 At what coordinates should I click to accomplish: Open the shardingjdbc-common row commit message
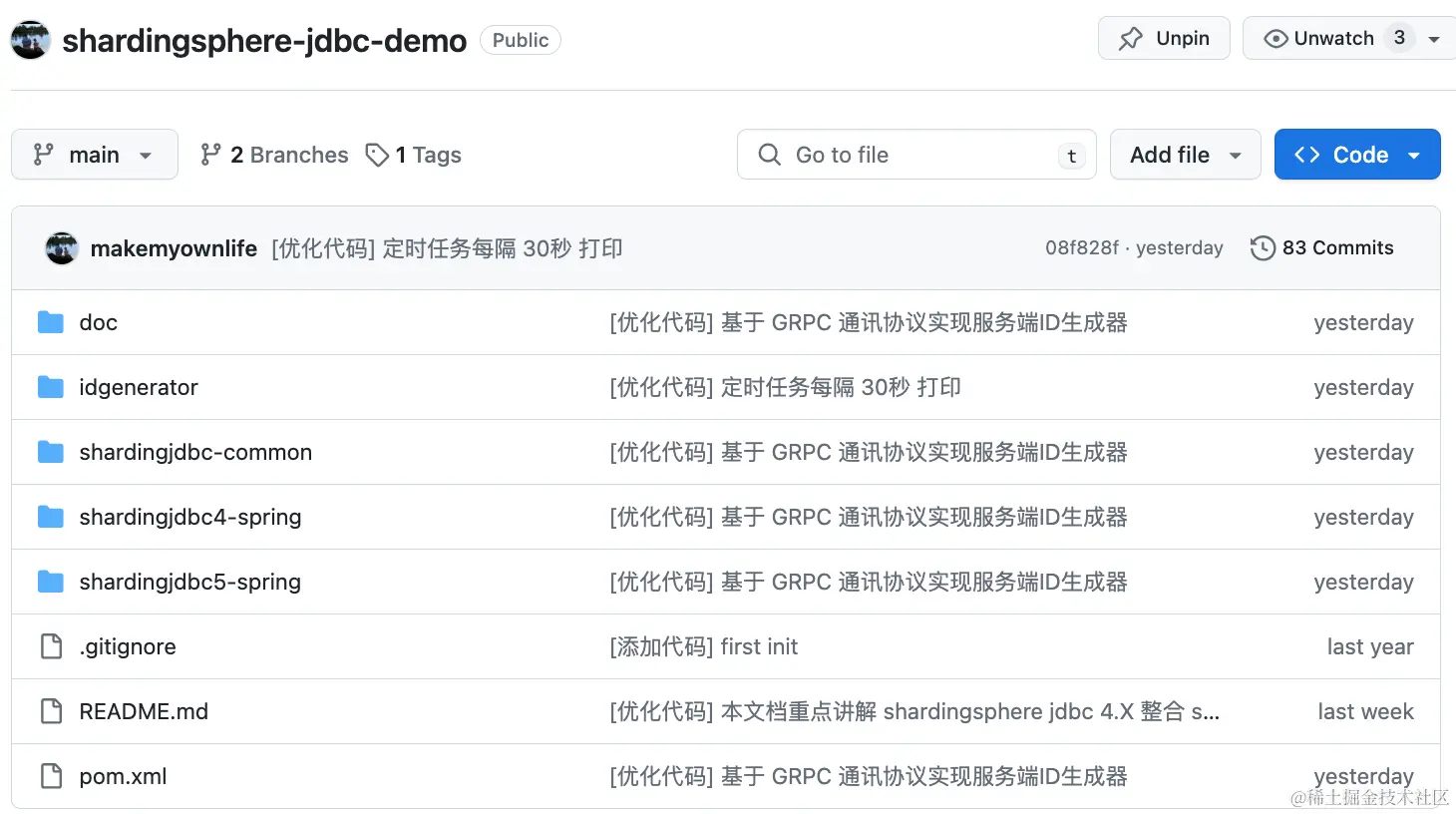[869, 452]
